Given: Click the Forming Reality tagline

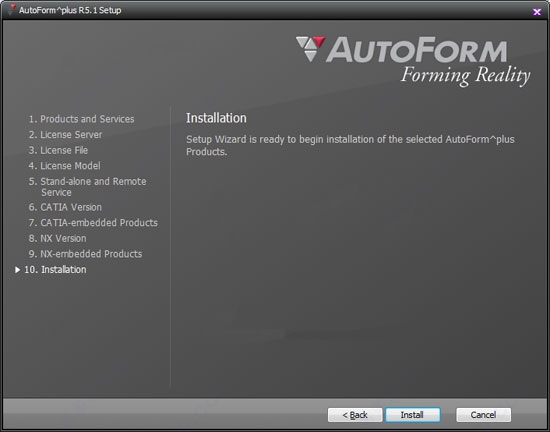Looking at the screenshot, I should pos(465,76).
